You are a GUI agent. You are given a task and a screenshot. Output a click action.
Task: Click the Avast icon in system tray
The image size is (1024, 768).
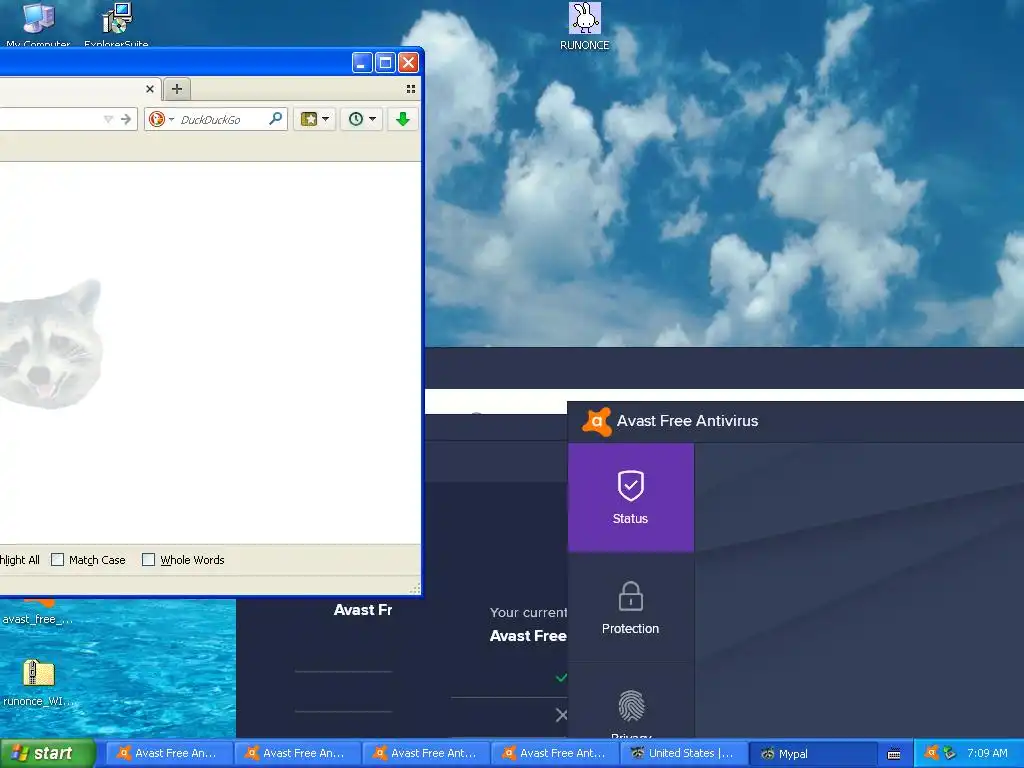(x=931, y=753)
